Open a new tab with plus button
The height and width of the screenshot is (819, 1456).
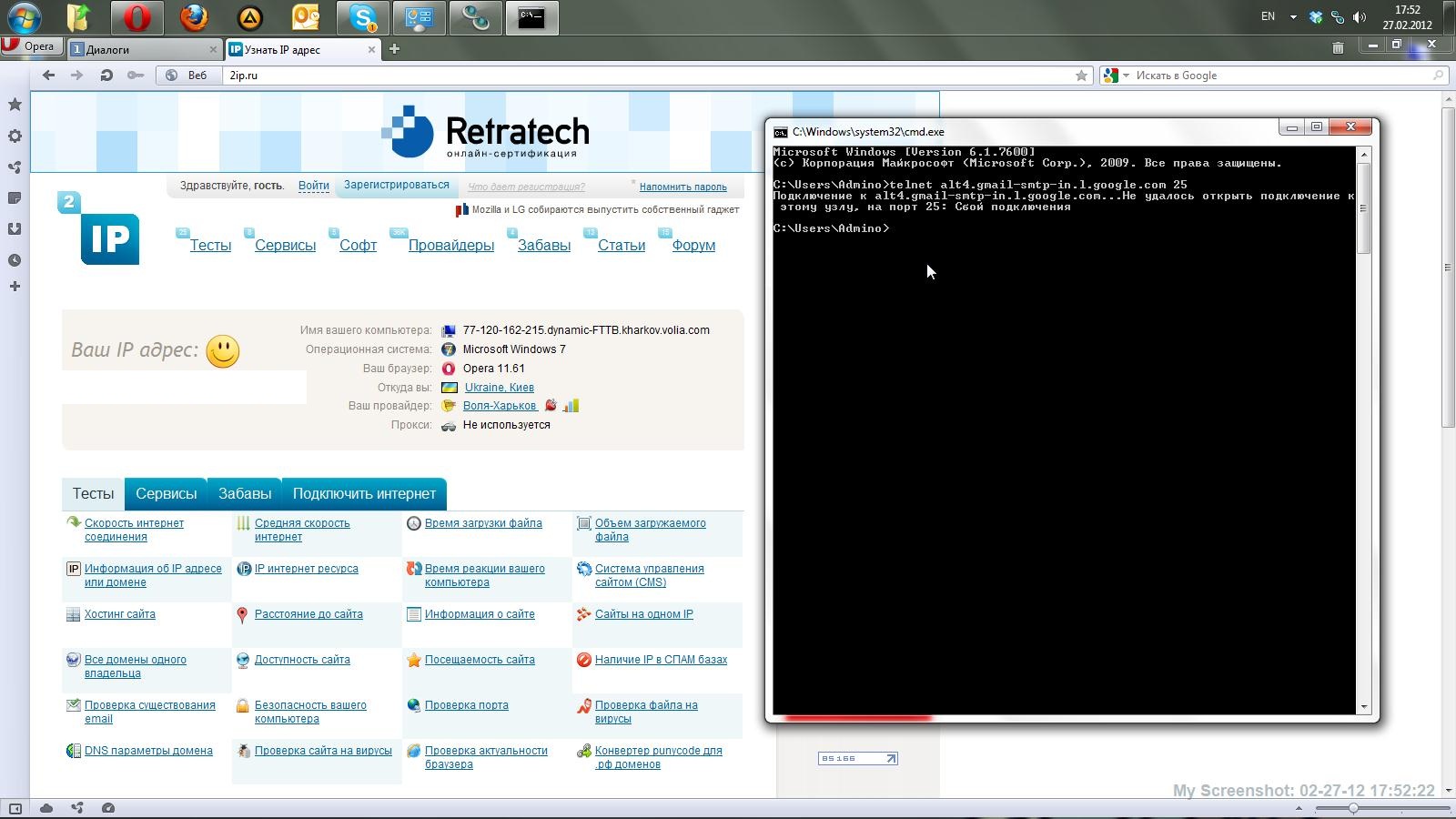point(394,49)
